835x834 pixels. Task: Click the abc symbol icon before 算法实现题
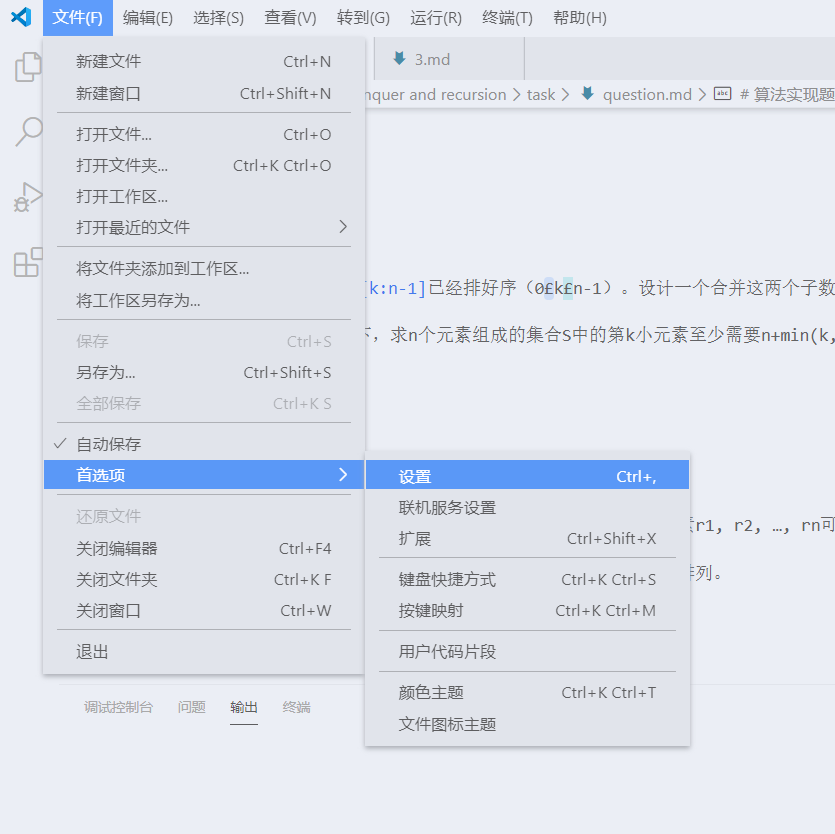click(x=724, y=94)
